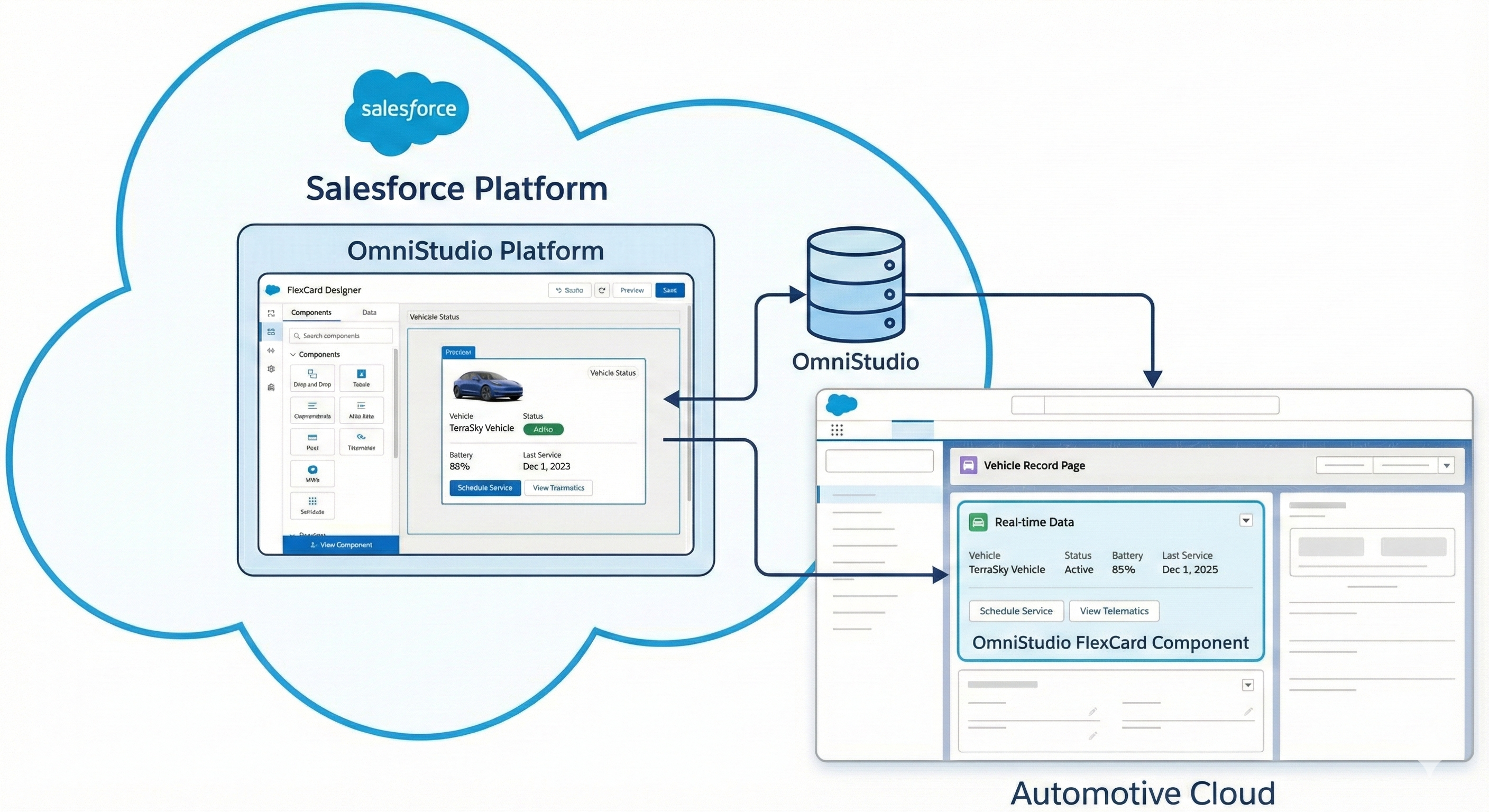Image resolution: width=1489 pixels, height=812 pixels.
Task: Select the Components tab
Action: click(x=311, y=312)
